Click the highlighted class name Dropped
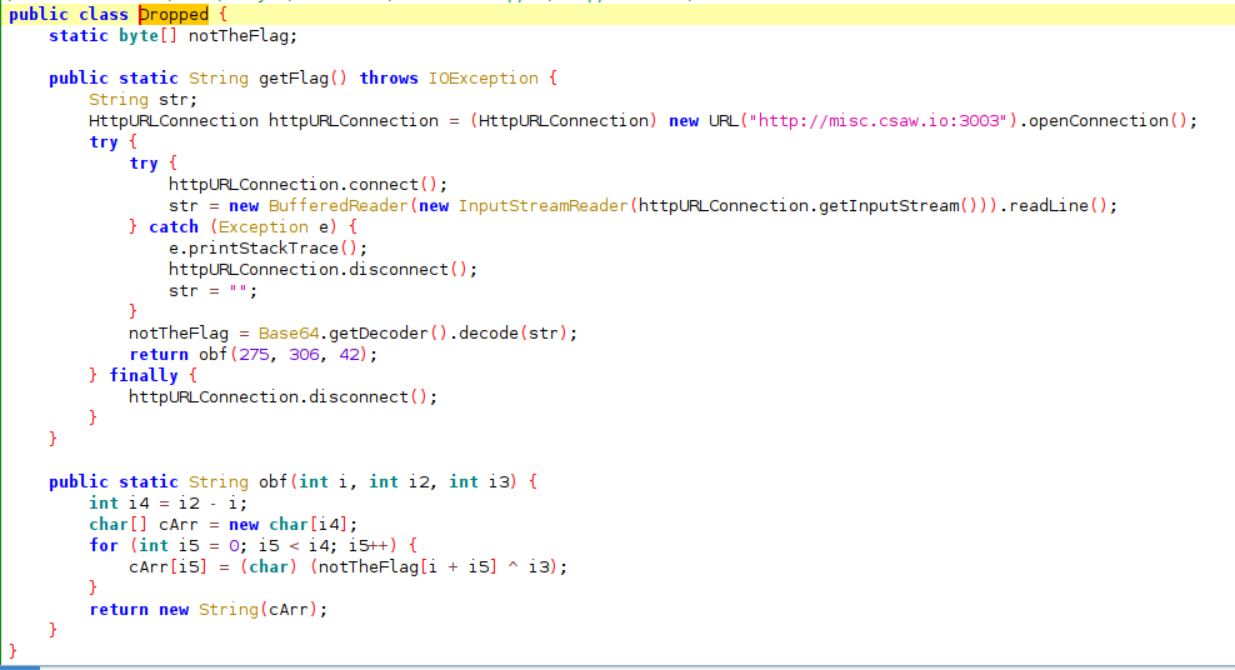Image resolution: width=1235 pixels, height=670 pixels. tap(173, 14)
